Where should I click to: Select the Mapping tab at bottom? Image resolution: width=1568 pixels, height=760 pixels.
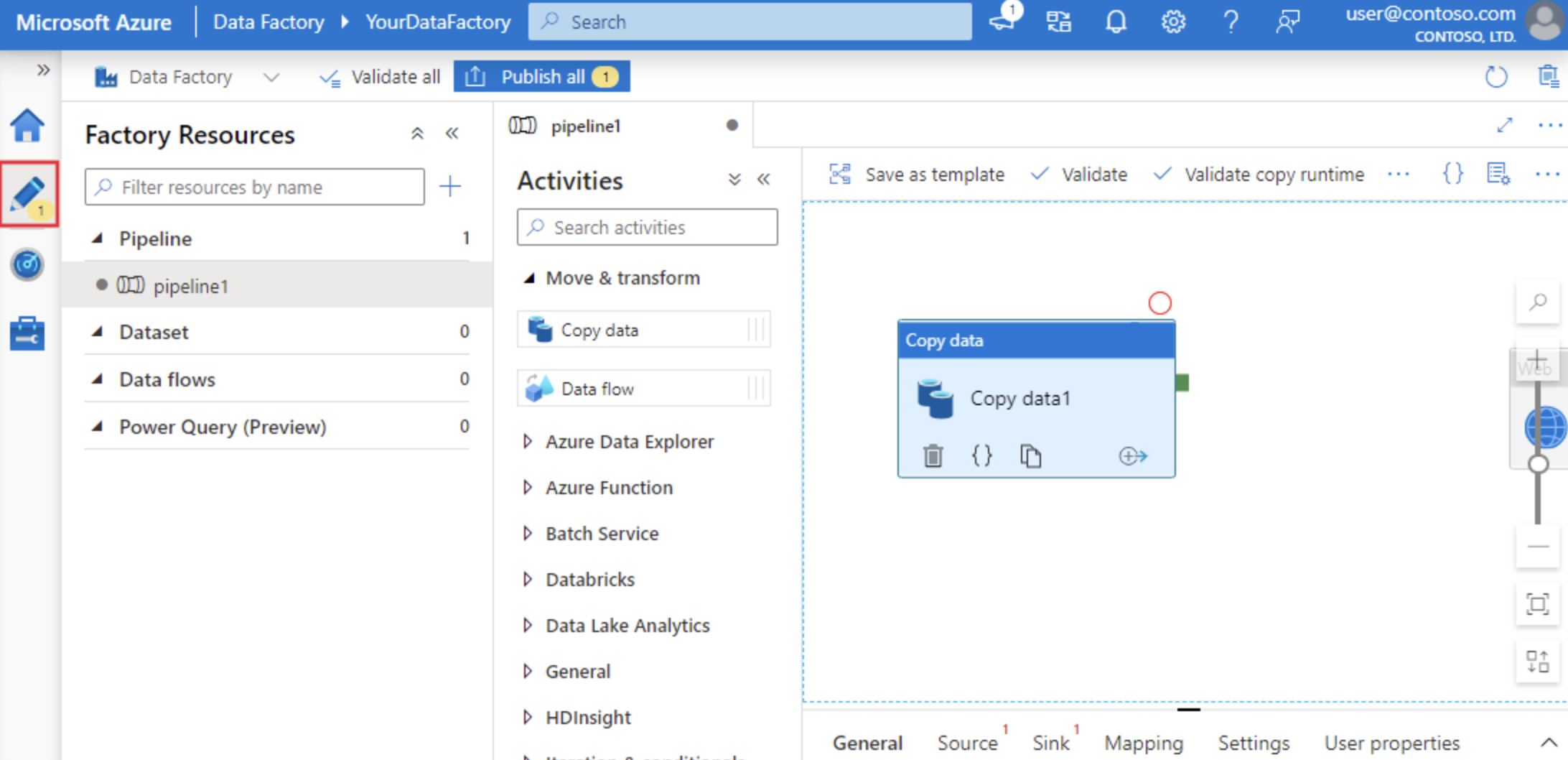(x=1144, y=742)
